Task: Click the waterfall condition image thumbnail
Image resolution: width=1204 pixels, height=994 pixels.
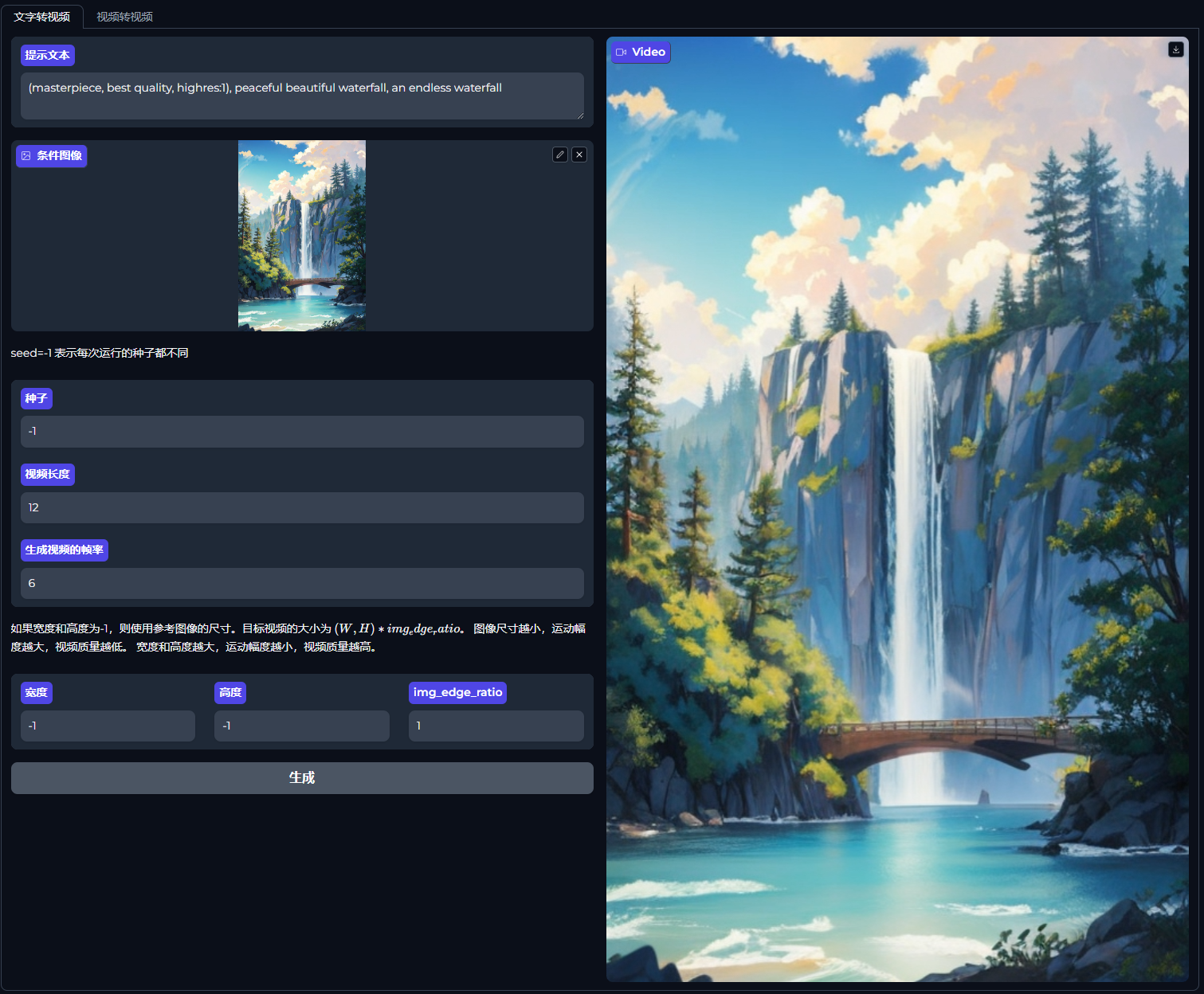Action: pos(302,236)
